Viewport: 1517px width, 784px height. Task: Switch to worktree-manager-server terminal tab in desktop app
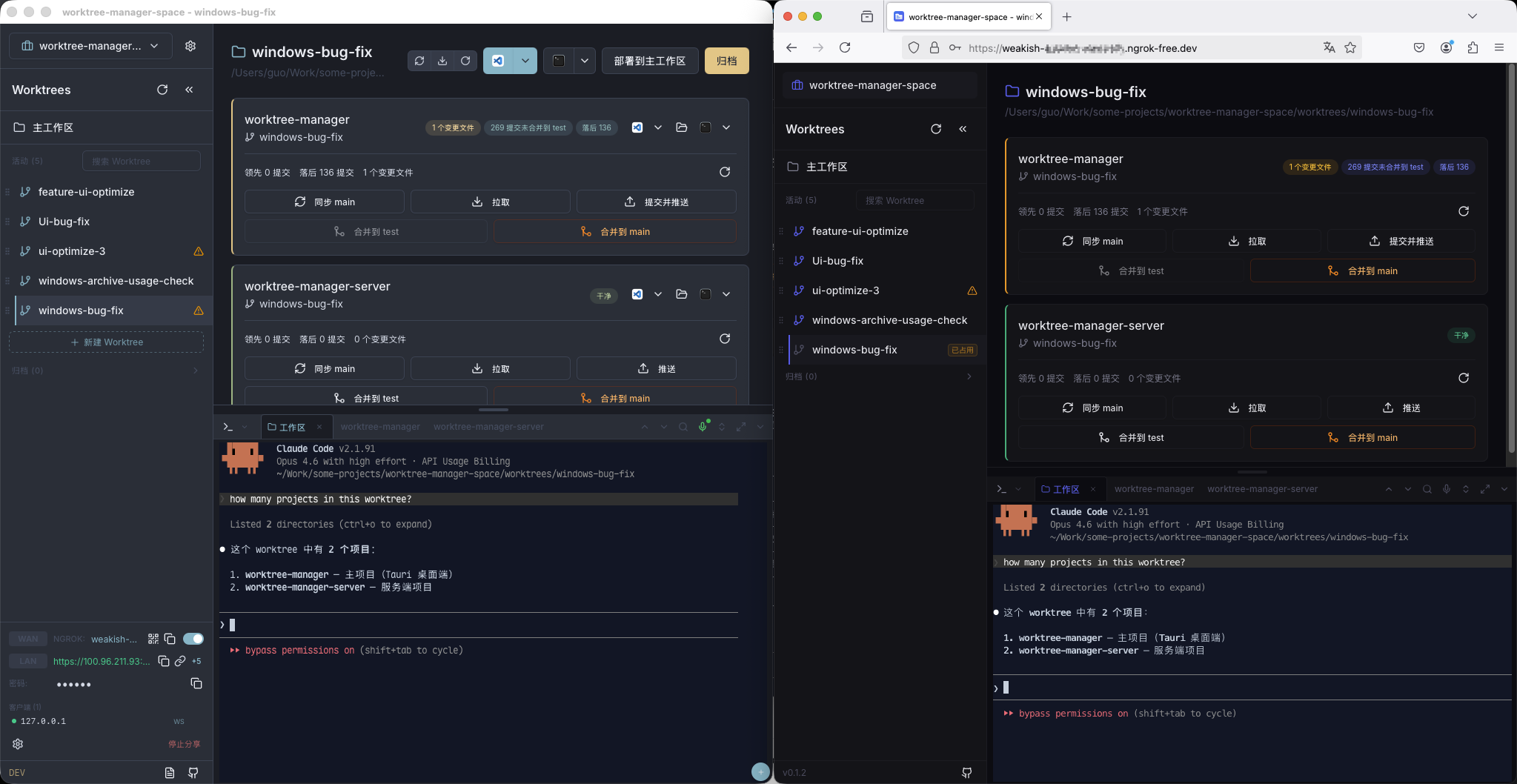click(488, 427)
